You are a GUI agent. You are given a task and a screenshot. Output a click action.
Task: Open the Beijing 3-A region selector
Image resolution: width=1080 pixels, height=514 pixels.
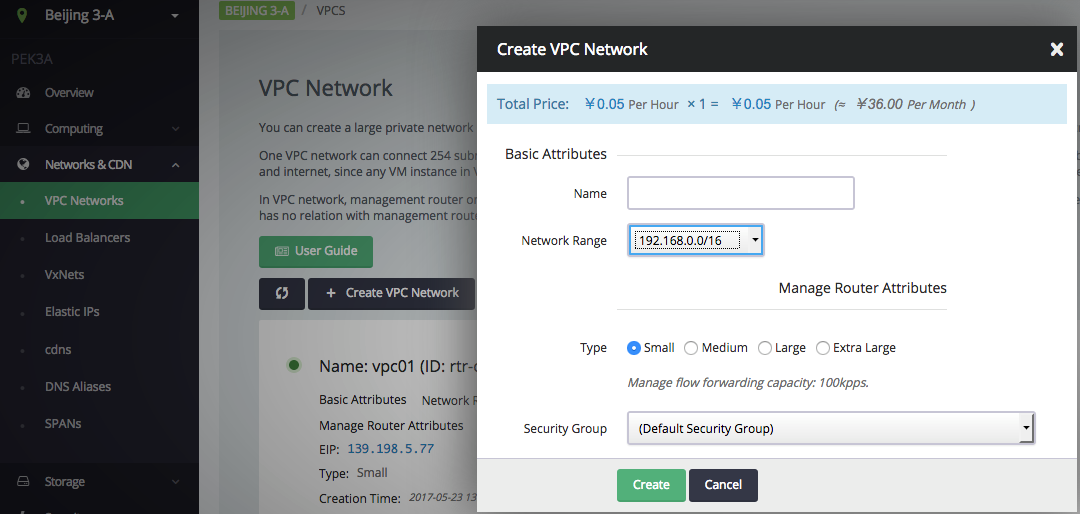(98, 15)
